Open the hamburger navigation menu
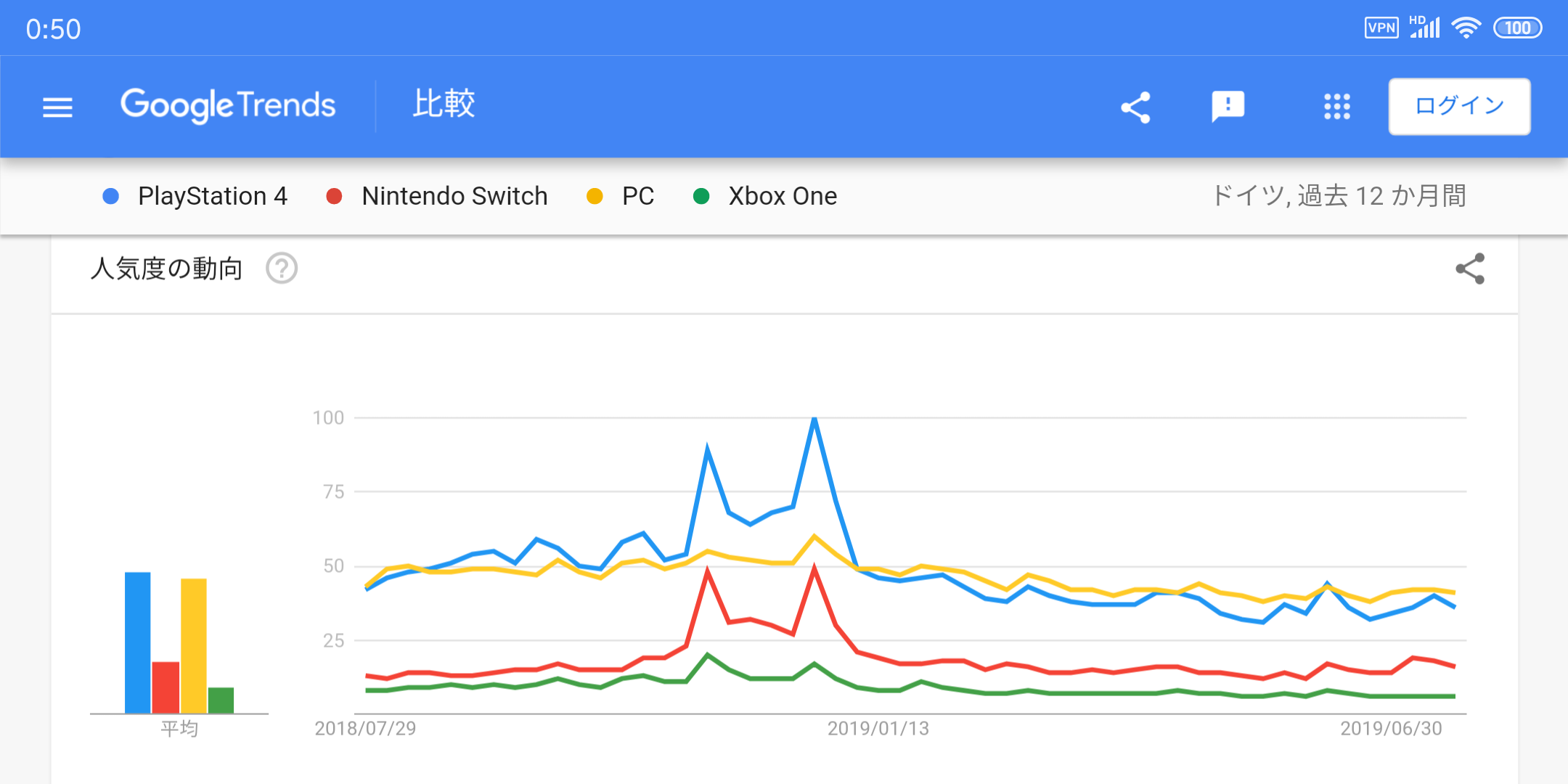This screenshot has width=1568, height=784. pyautogui.click(x=57, y=107)
